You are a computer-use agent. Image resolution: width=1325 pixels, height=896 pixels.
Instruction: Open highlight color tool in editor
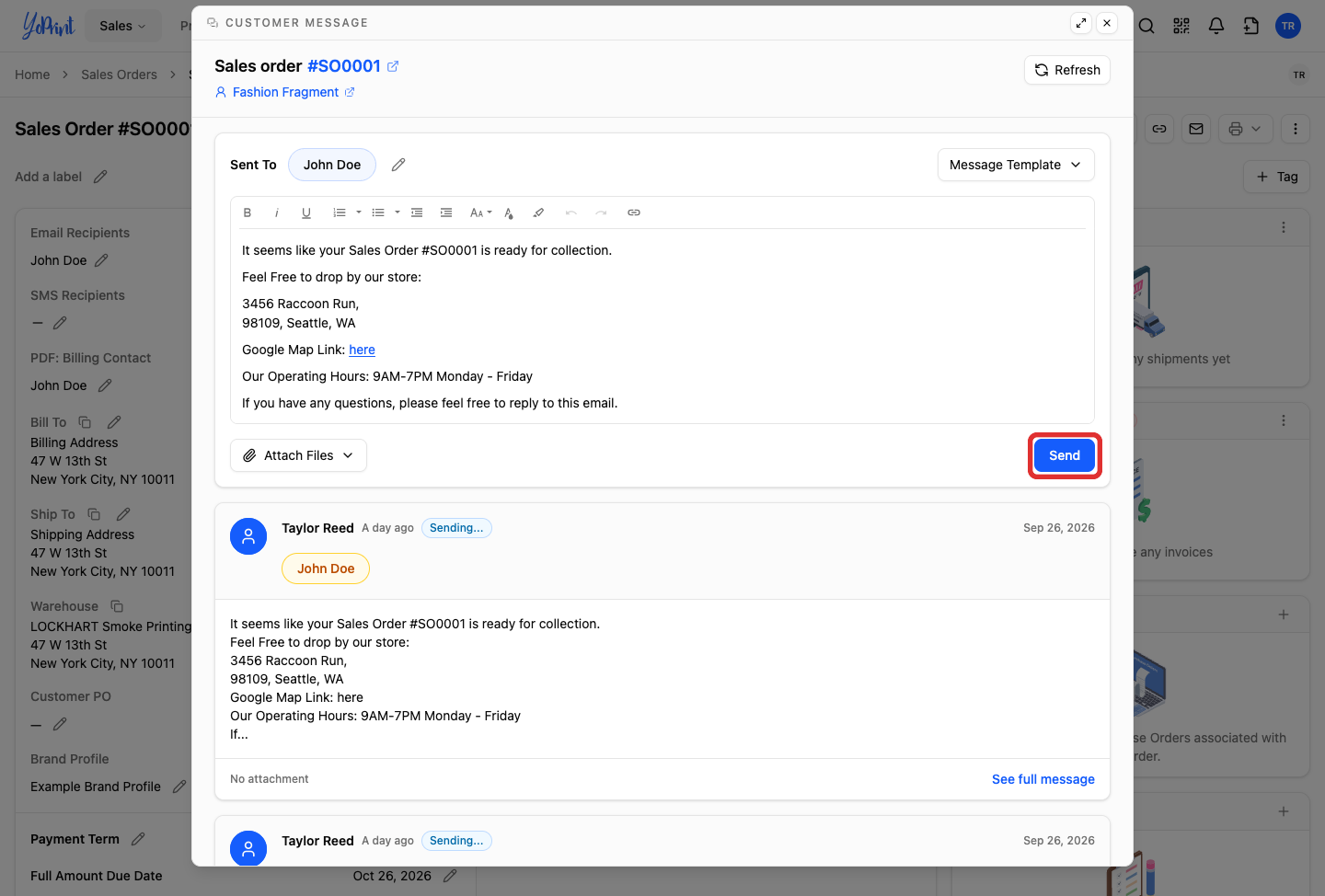coord(538,213)
